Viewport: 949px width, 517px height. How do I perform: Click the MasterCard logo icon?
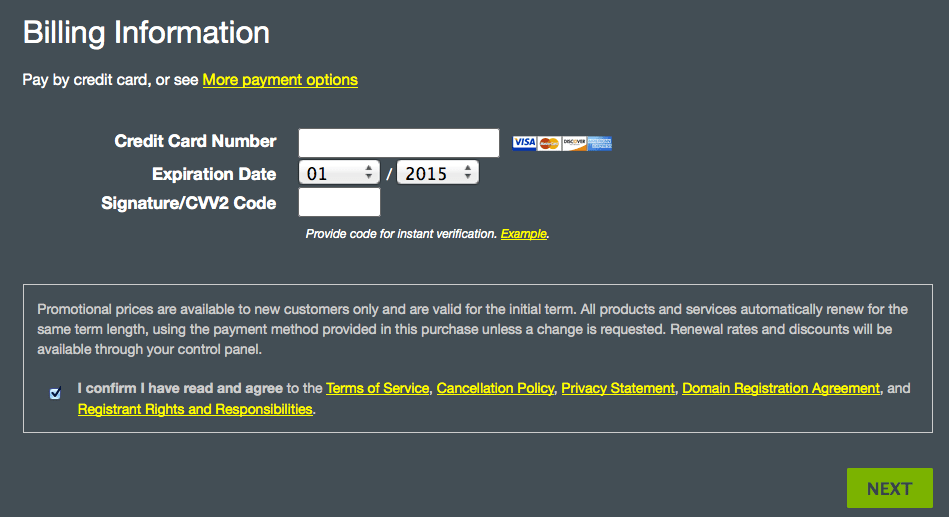point(549,143)
